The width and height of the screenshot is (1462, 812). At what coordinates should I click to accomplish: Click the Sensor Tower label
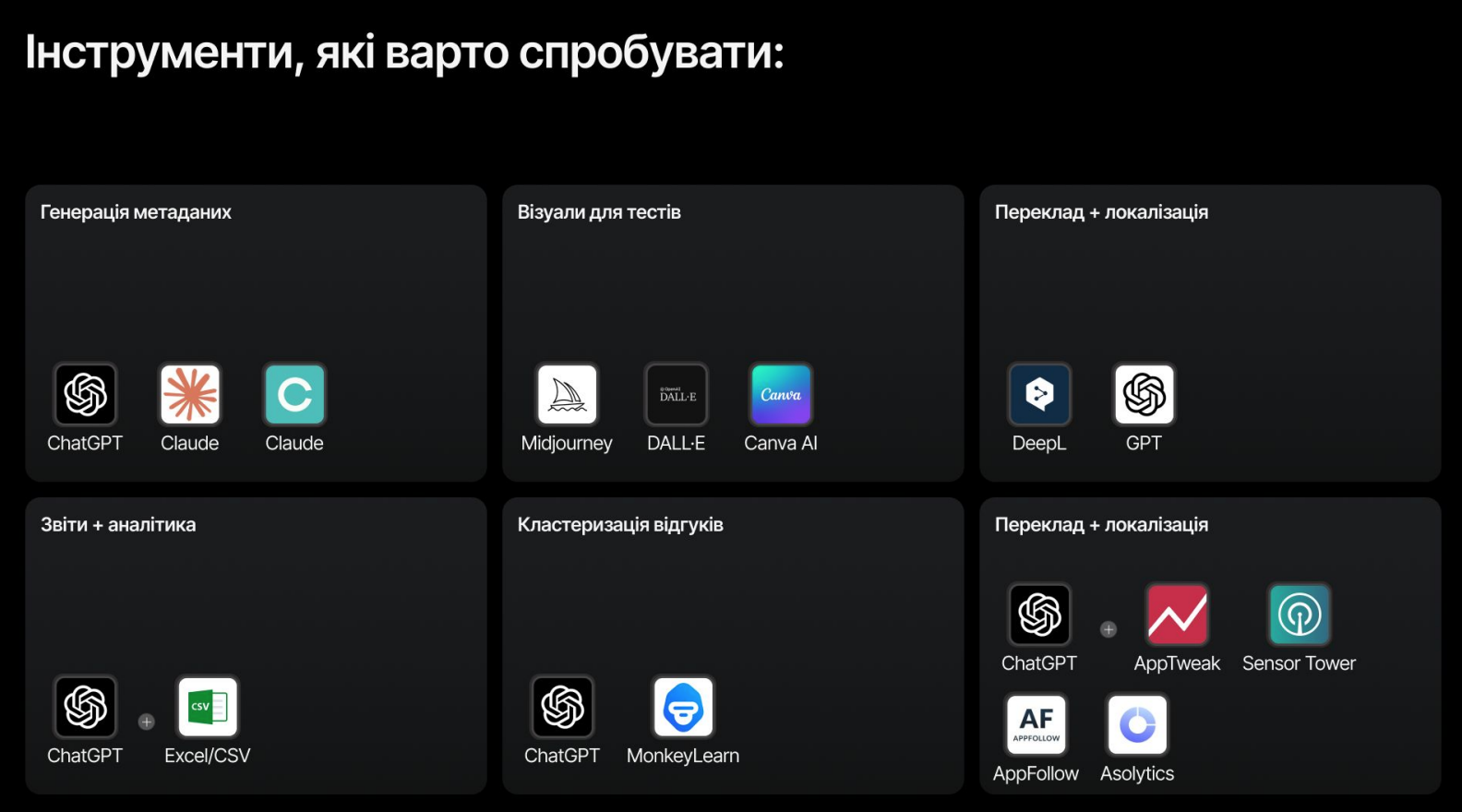(x=1300, y=663)
